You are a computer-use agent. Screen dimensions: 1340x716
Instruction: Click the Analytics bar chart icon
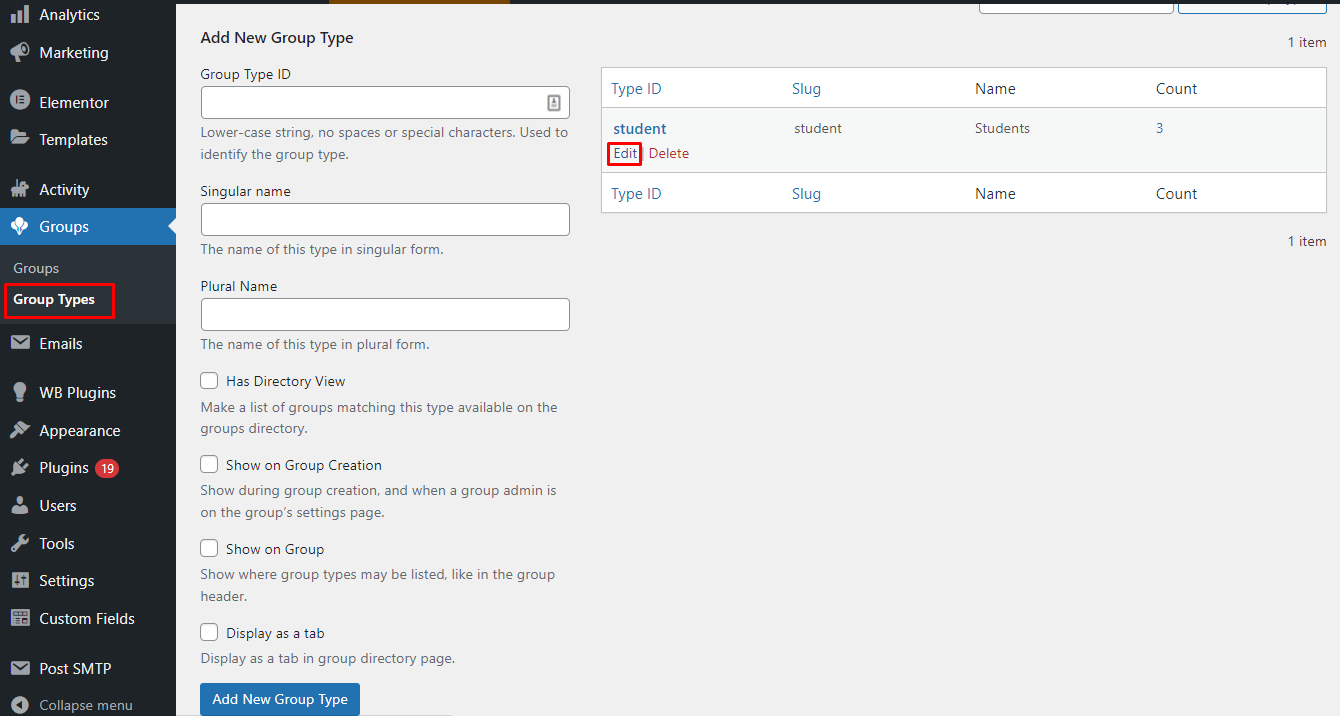point(19,15)
